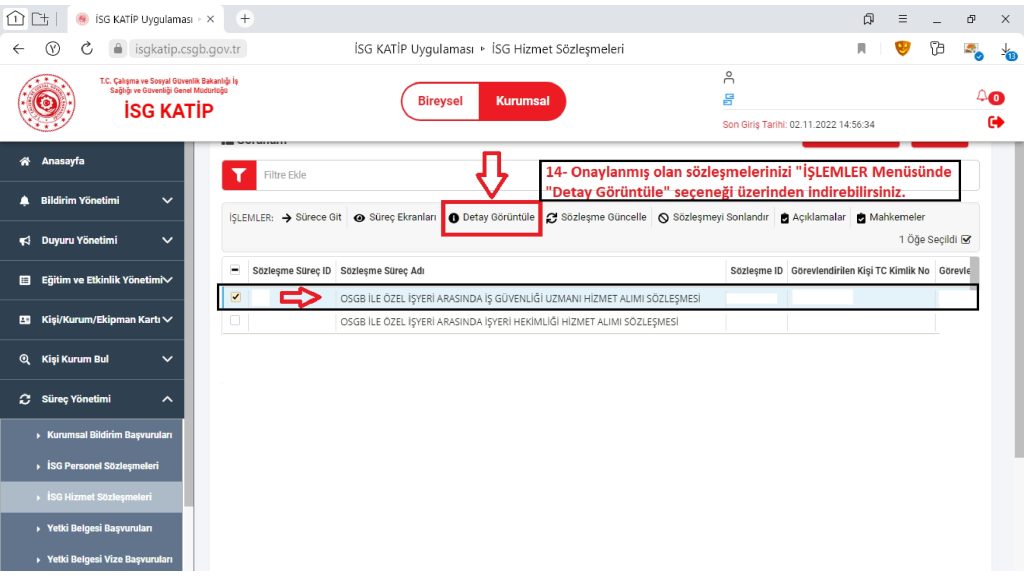Check the İşyeri Hekimliği contract row checkbox
Viewport: 1024px width, 576px height.
[235, 321]
